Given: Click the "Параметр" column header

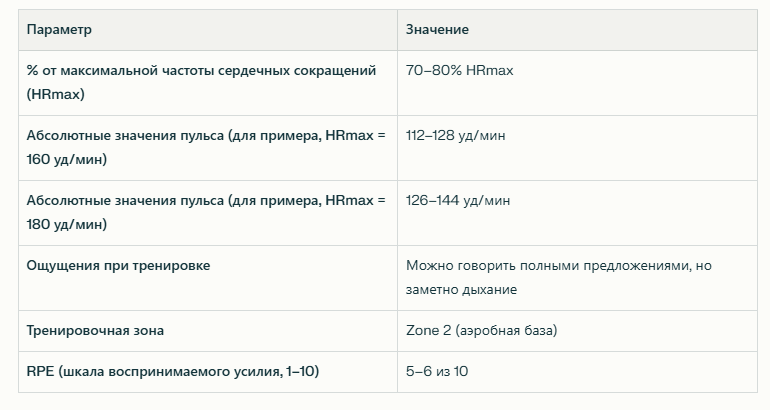Looking at the screenshot, I should point(59,30).
